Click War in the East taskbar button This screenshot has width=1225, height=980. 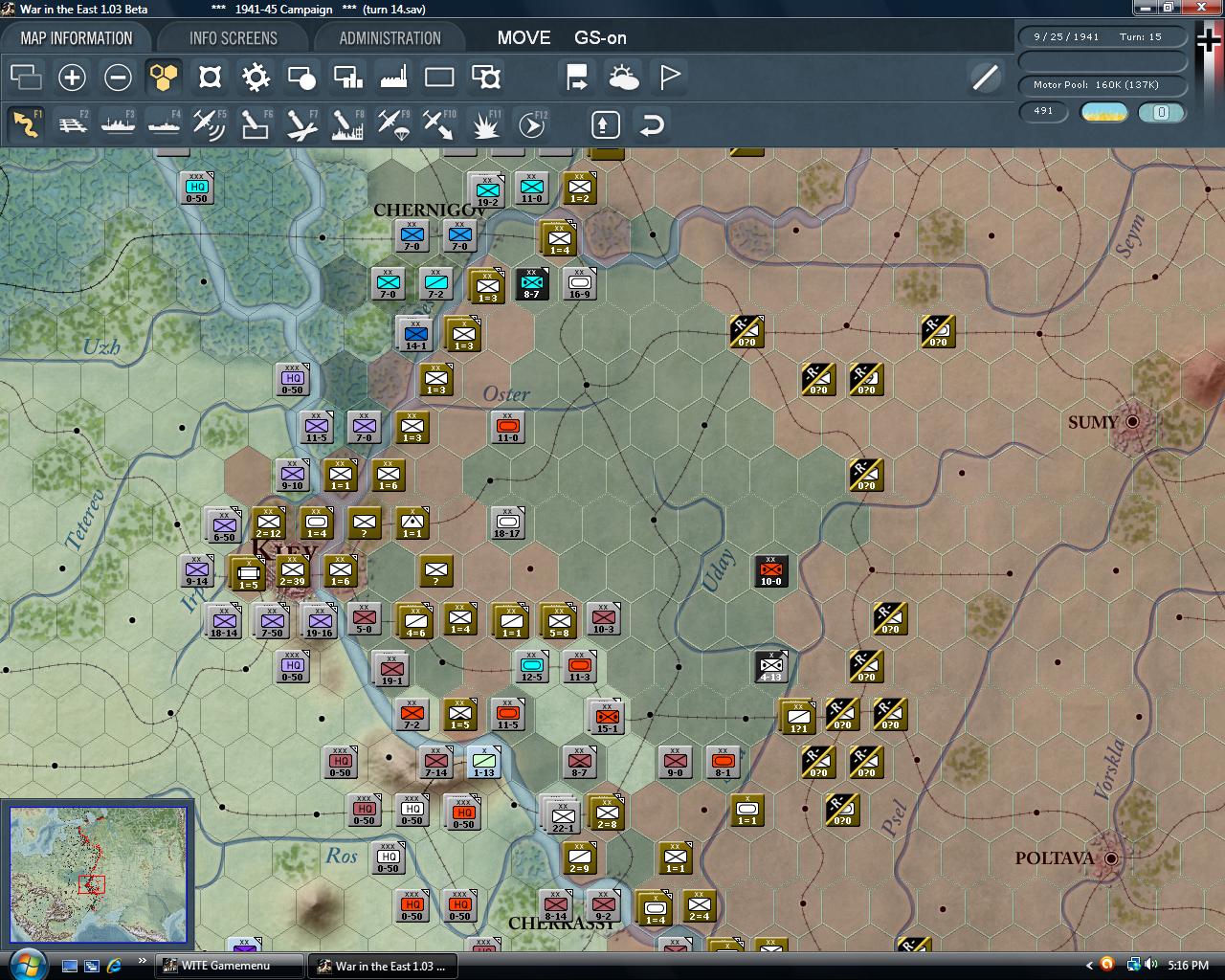point(382,966)
